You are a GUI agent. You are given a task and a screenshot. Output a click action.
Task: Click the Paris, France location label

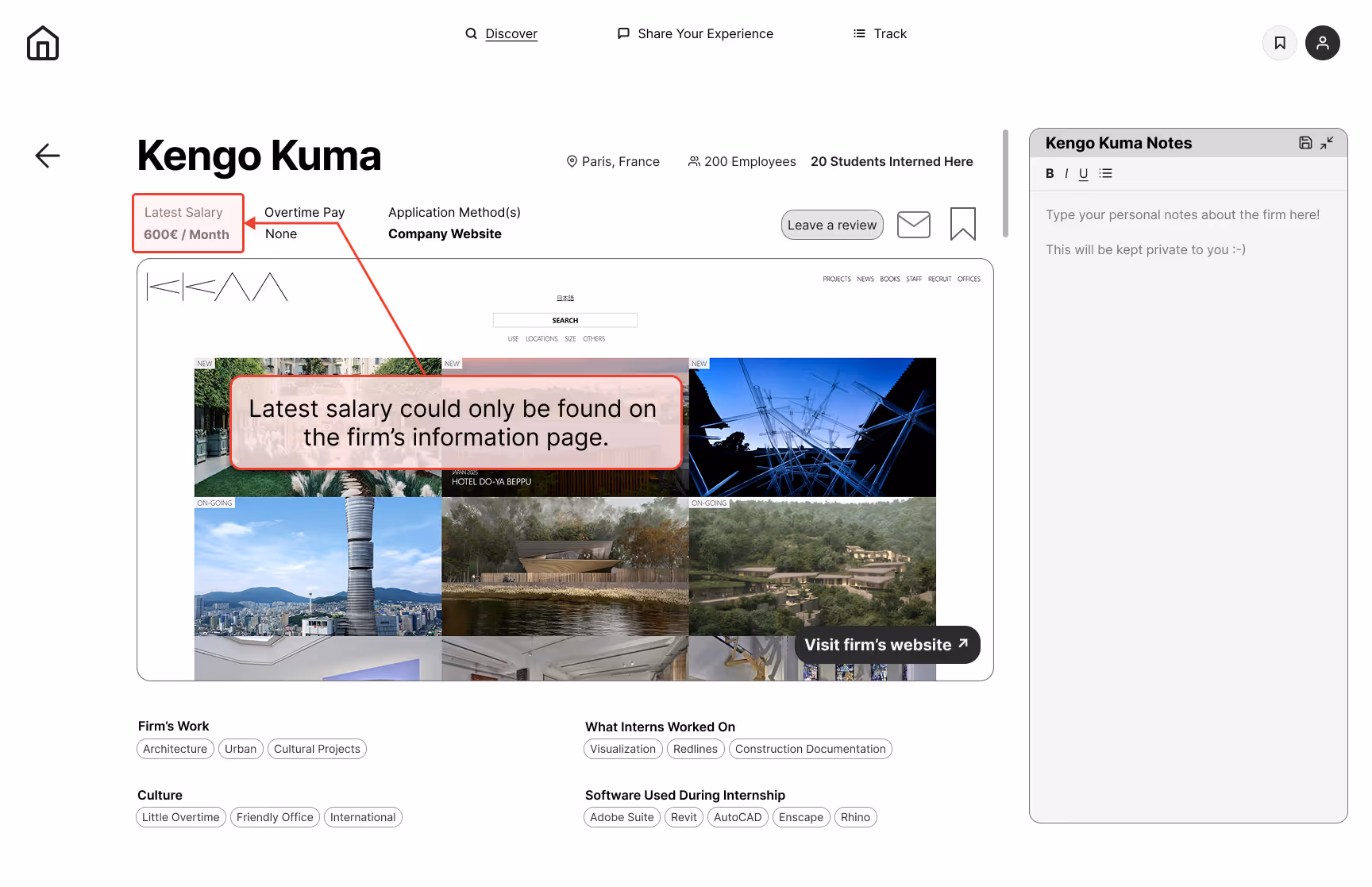click(613, 161)
